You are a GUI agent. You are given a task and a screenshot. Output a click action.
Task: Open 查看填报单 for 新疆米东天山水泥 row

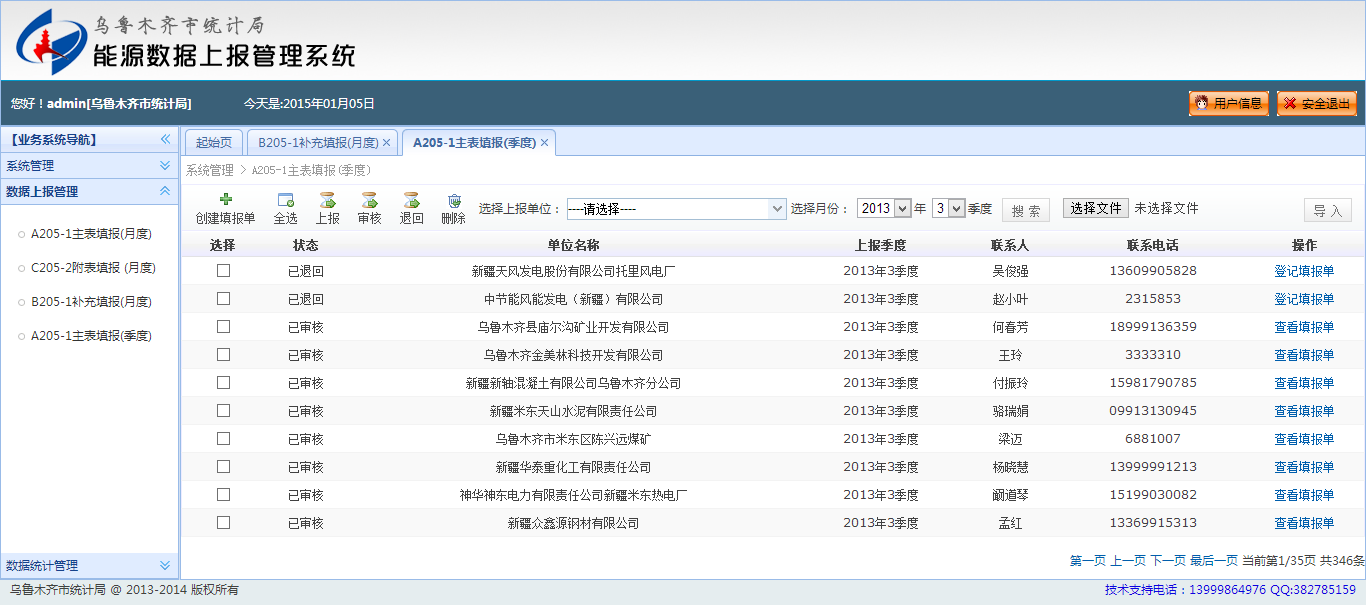click(x=1304, y=411)
